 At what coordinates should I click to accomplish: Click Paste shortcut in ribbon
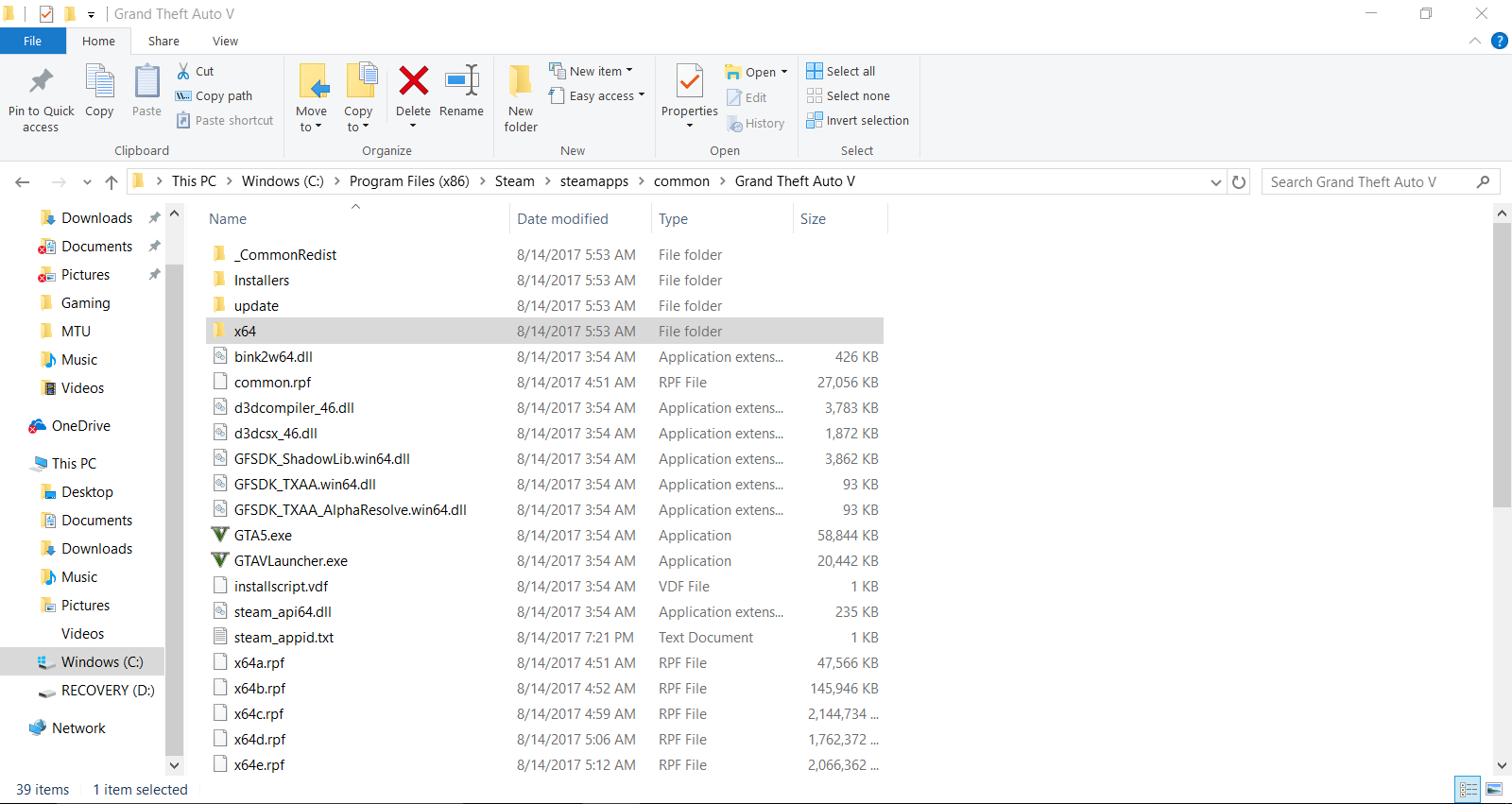click(225, 120)
